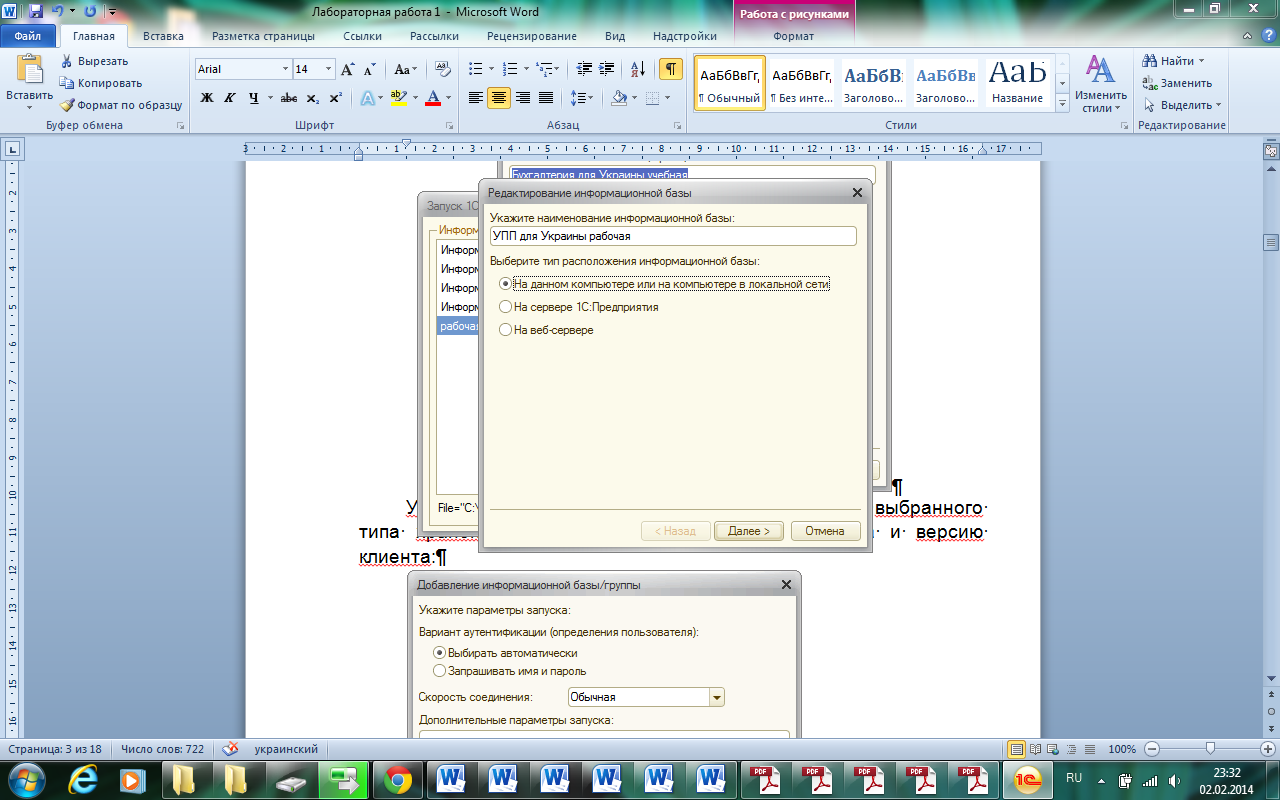Click the 100% zoom level button

[1121, 749]
